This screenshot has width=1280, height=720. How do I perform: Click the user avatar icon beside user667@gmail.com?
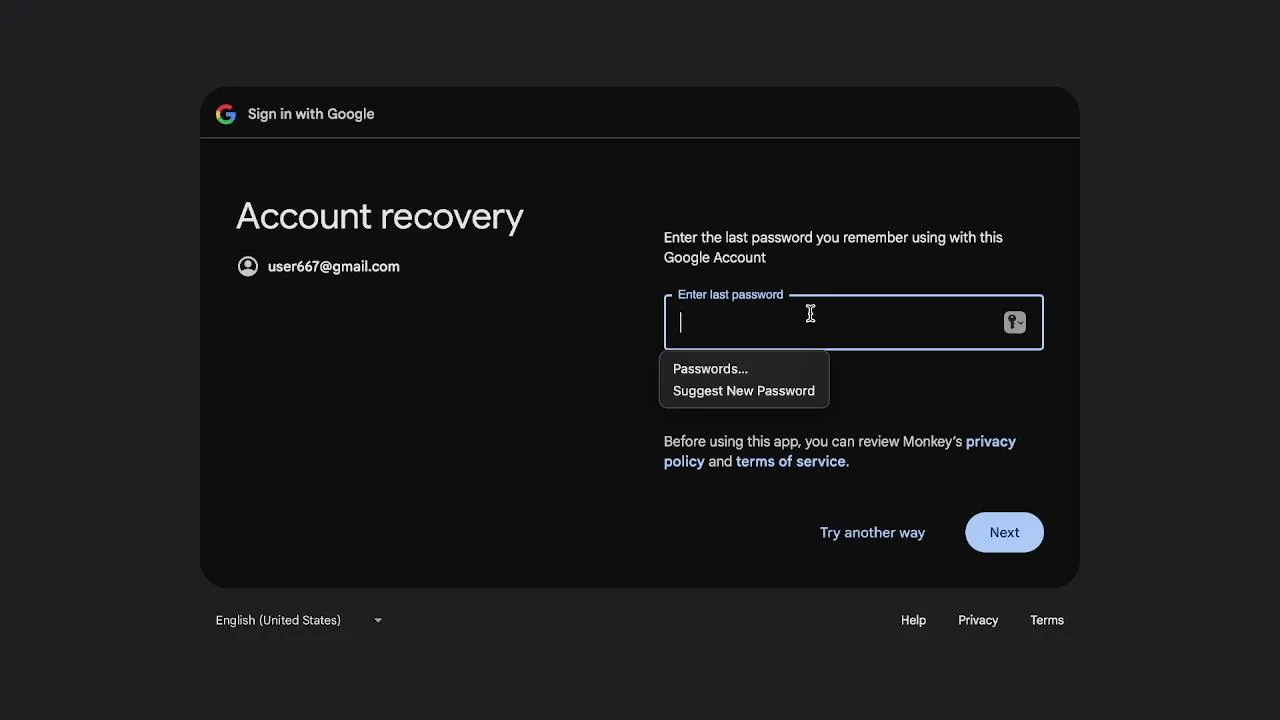tap(248, 266)
